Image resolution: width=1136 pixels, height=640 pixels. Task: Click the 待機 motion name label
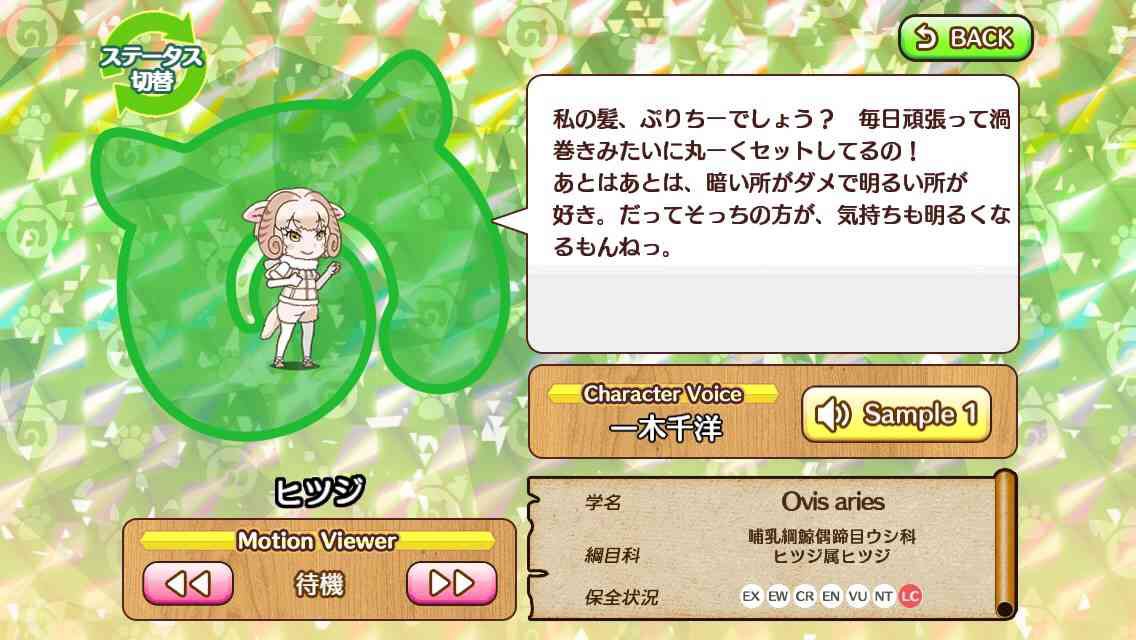(x=320, y=584)
